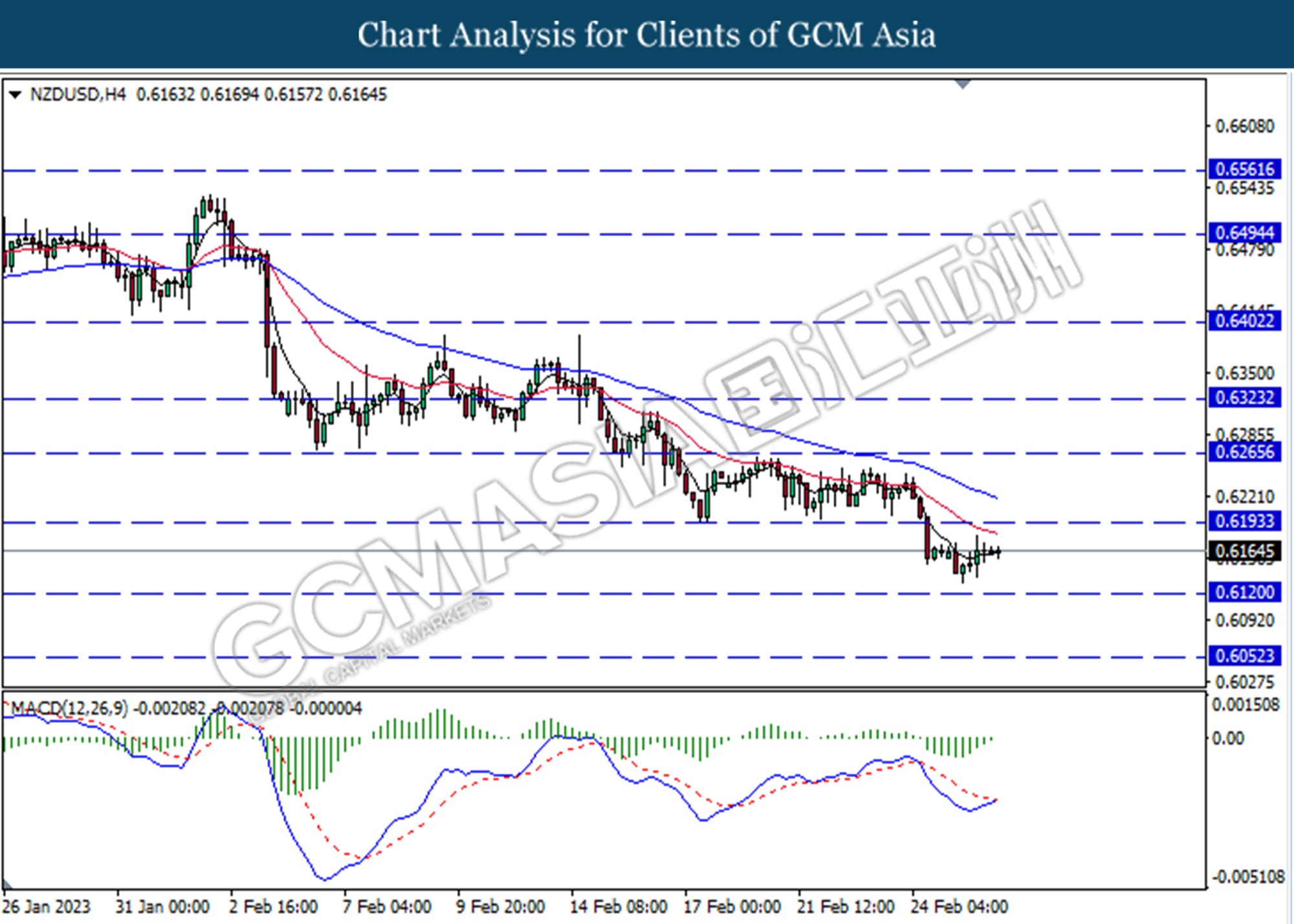Click the 17 Feb 00:00 time label
This screenshot has height=924, width=1294.
point(732,907)
